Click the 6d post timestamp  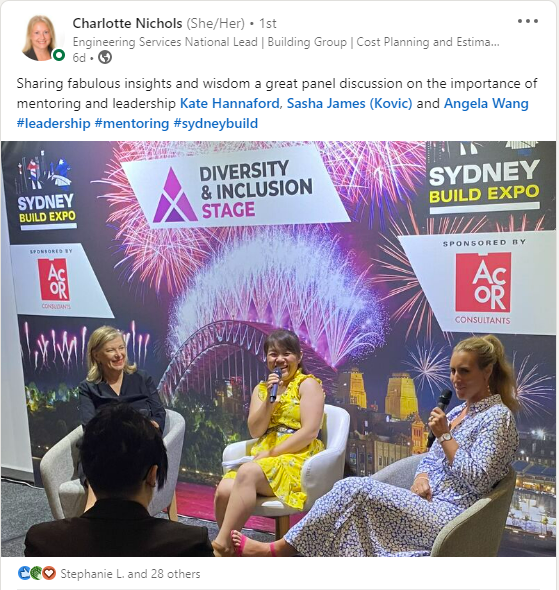pyautogui.click(x=79, y=58)
